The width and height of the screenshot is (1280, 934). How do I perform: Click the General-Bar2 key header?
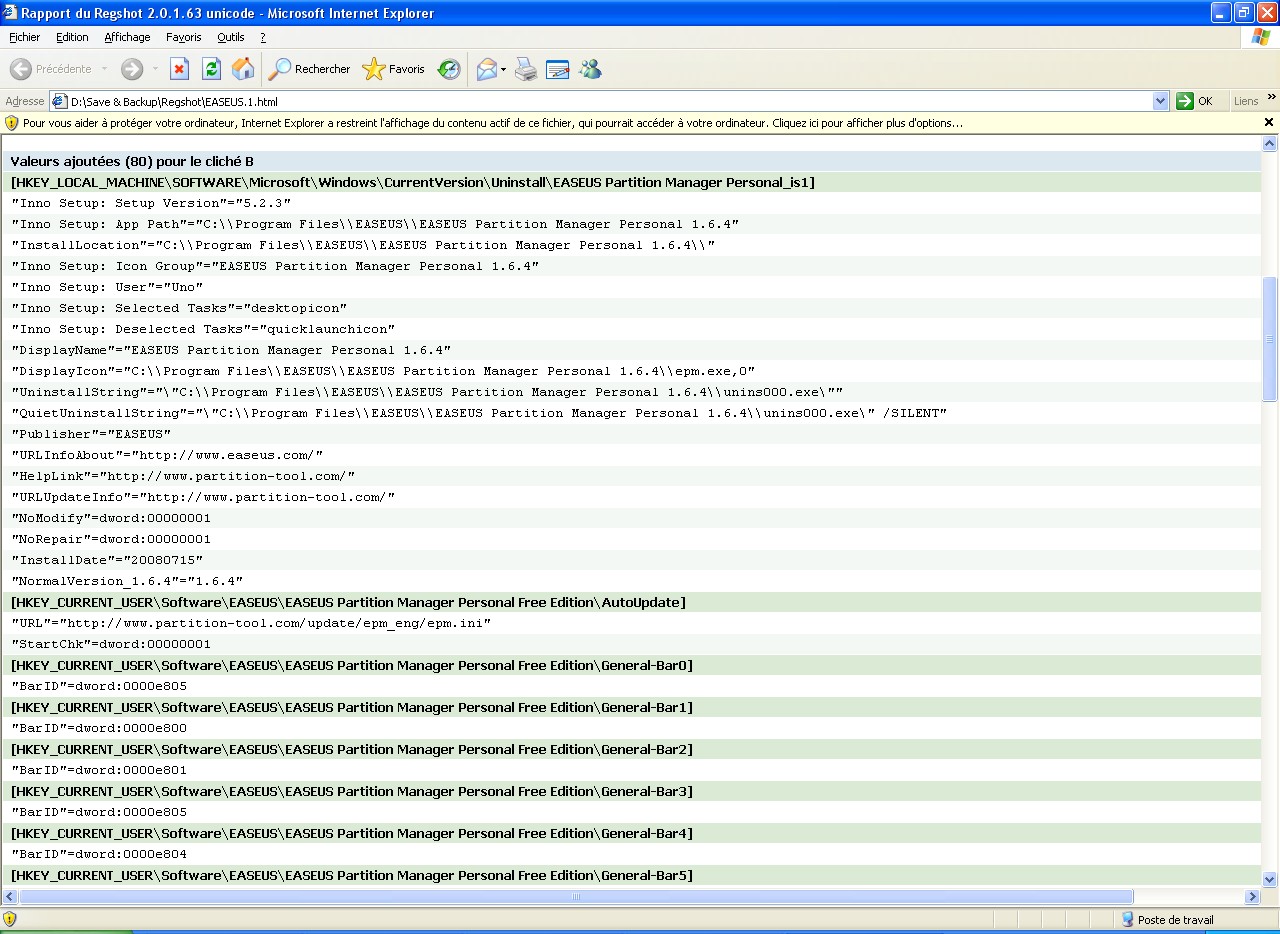[352, 749]
